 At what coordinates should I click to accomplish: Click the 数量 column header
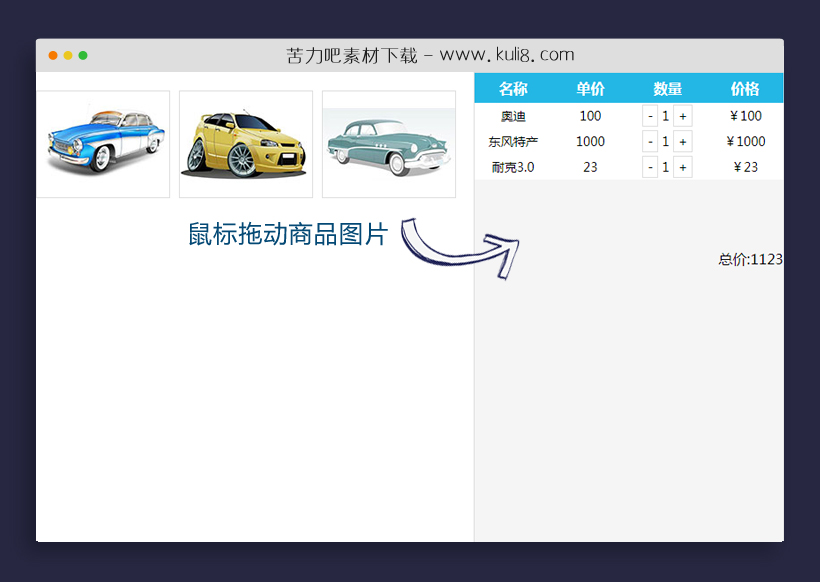click(666, 89)
